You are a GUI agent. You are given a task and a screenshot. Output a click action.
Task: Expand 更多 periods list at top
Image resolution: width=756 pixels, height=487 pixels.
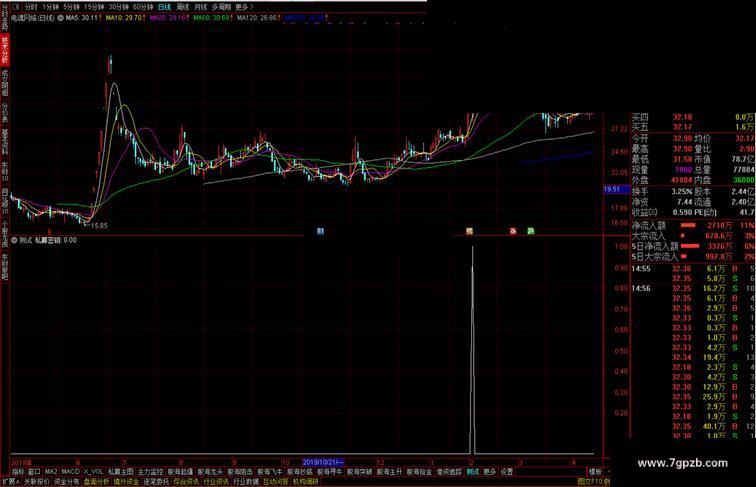tap(244, 7)
